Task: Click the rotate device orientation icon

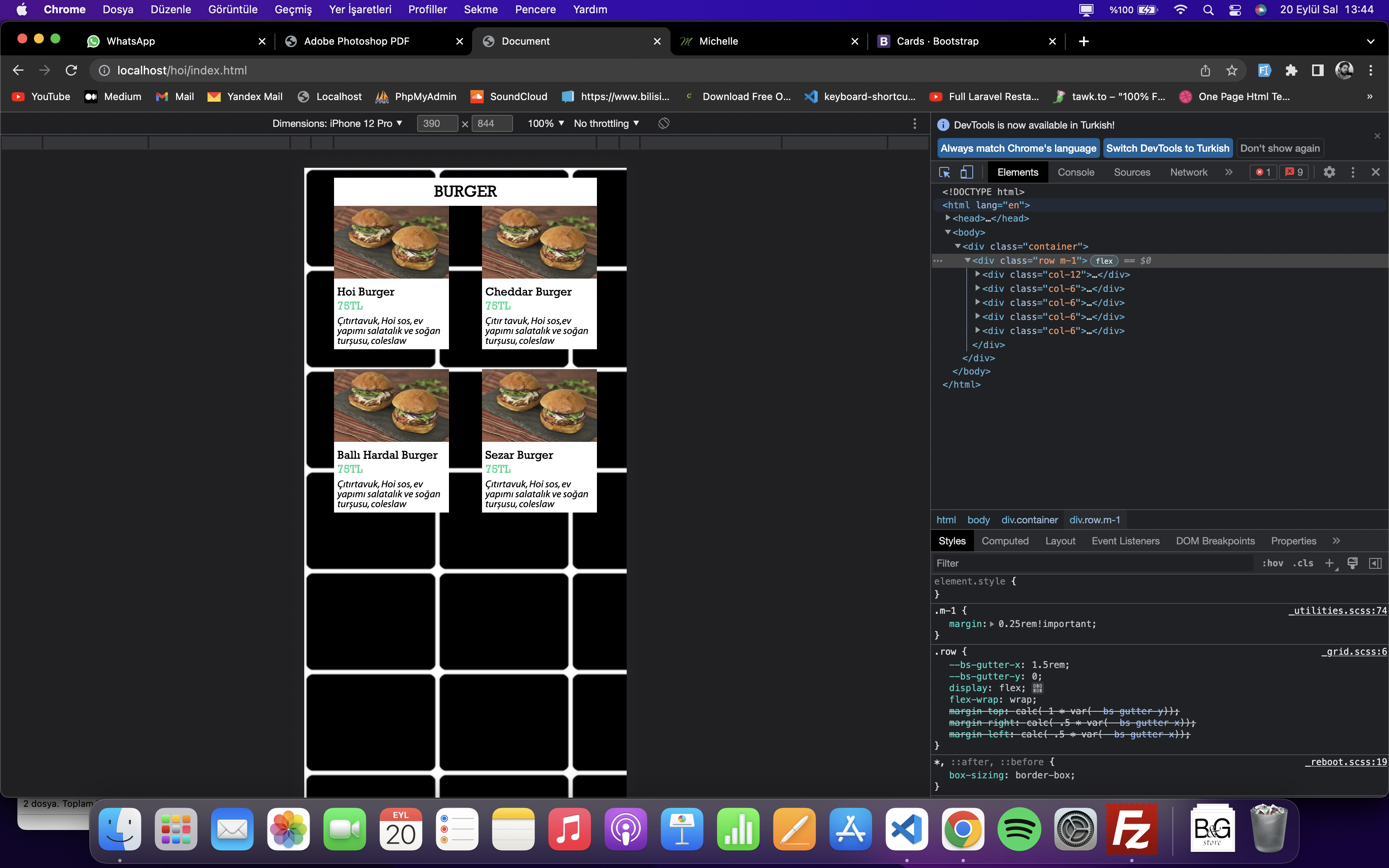Action: 664,124
